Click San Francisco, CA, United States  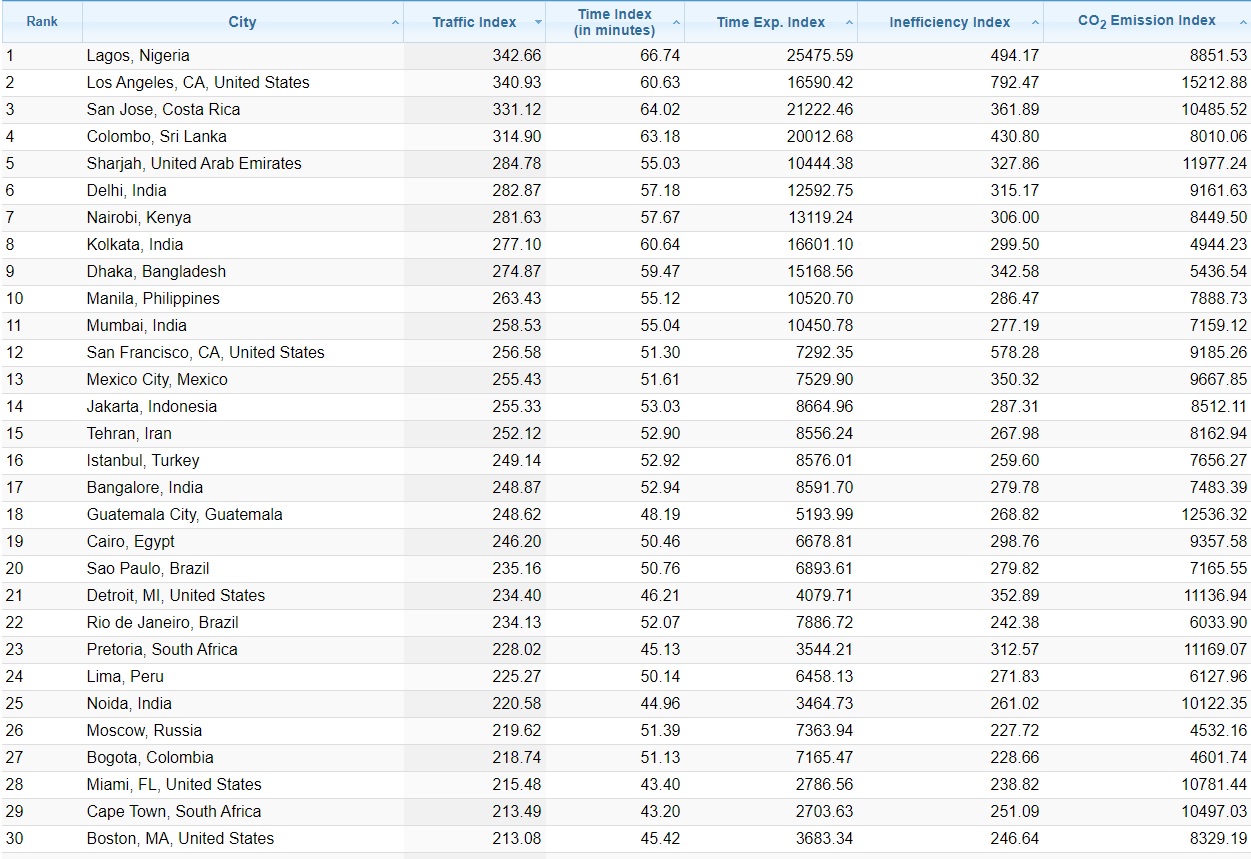pos(206,352)
